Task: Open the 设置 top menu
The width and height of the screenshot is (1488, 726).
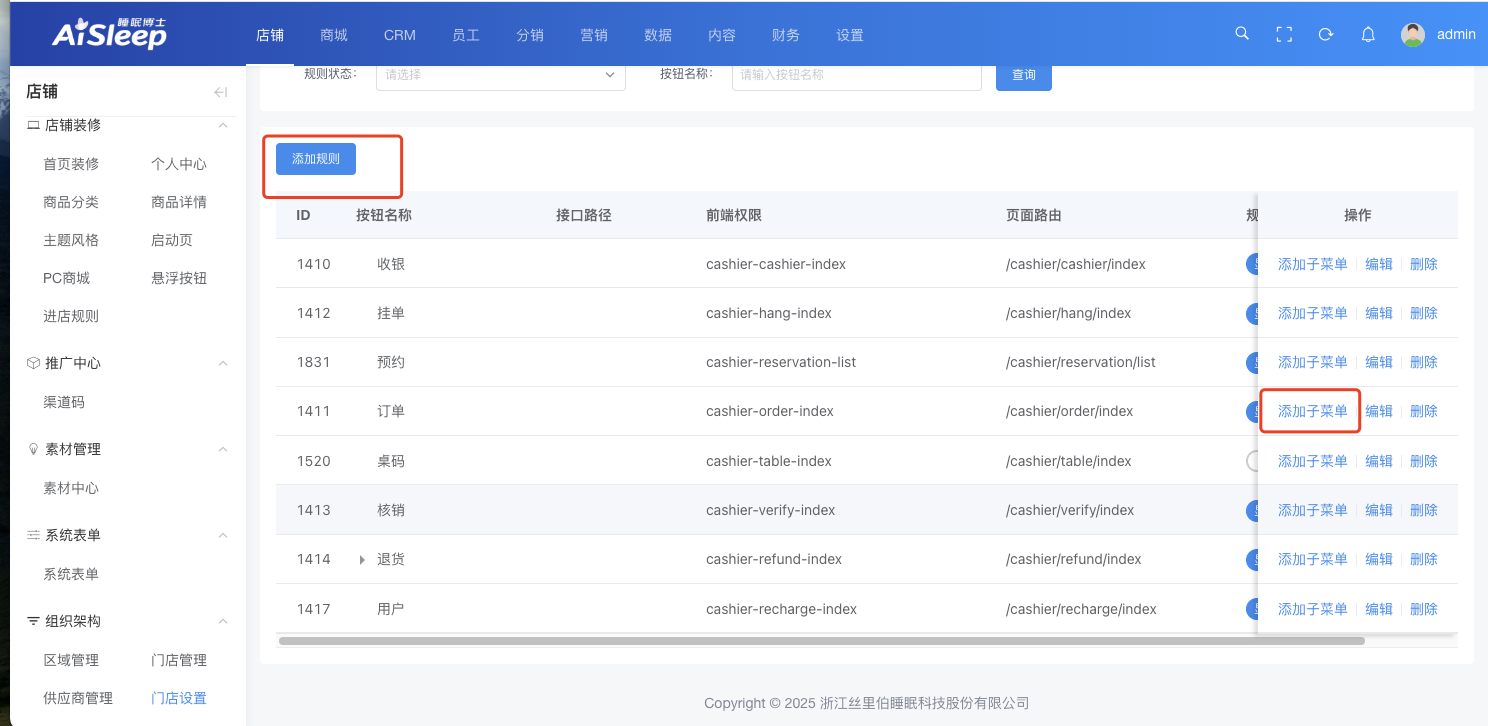Action: [x=850, y=35]
